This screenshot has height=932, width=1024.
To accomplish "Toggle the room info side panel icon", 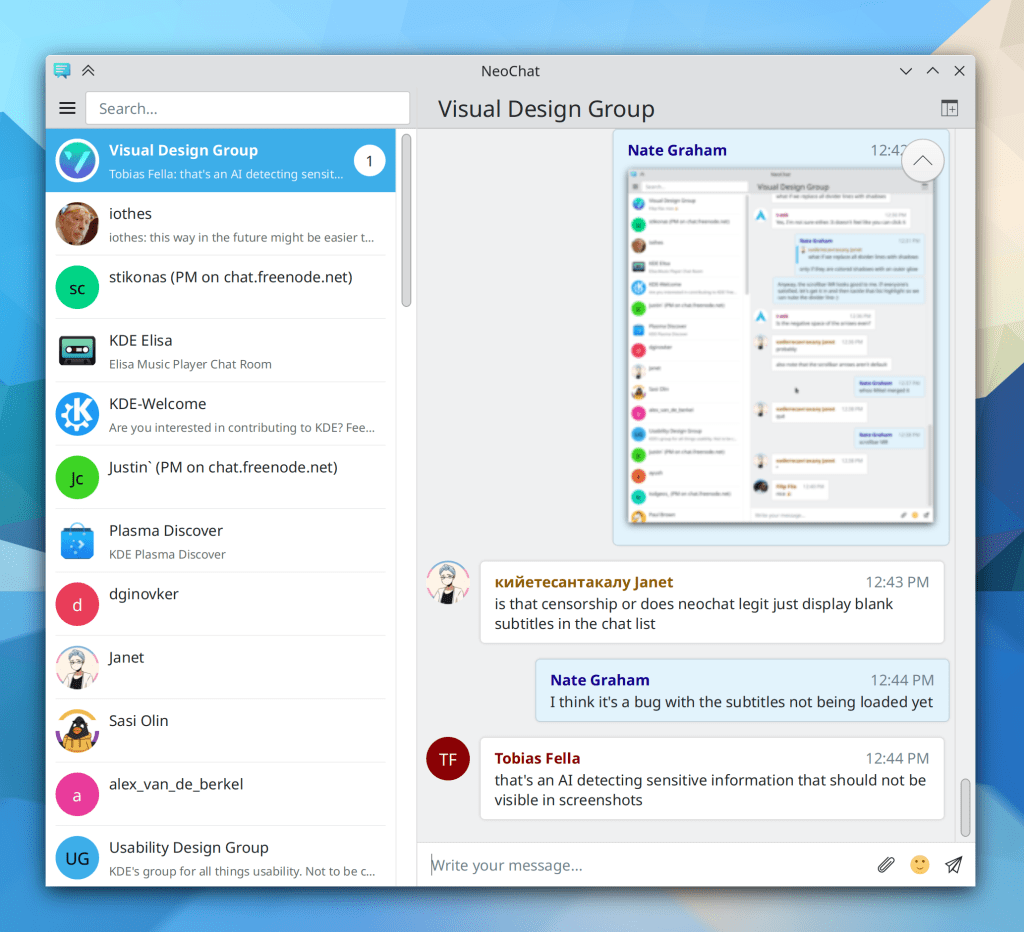I will pyautogui.click(x=949, y=109).
